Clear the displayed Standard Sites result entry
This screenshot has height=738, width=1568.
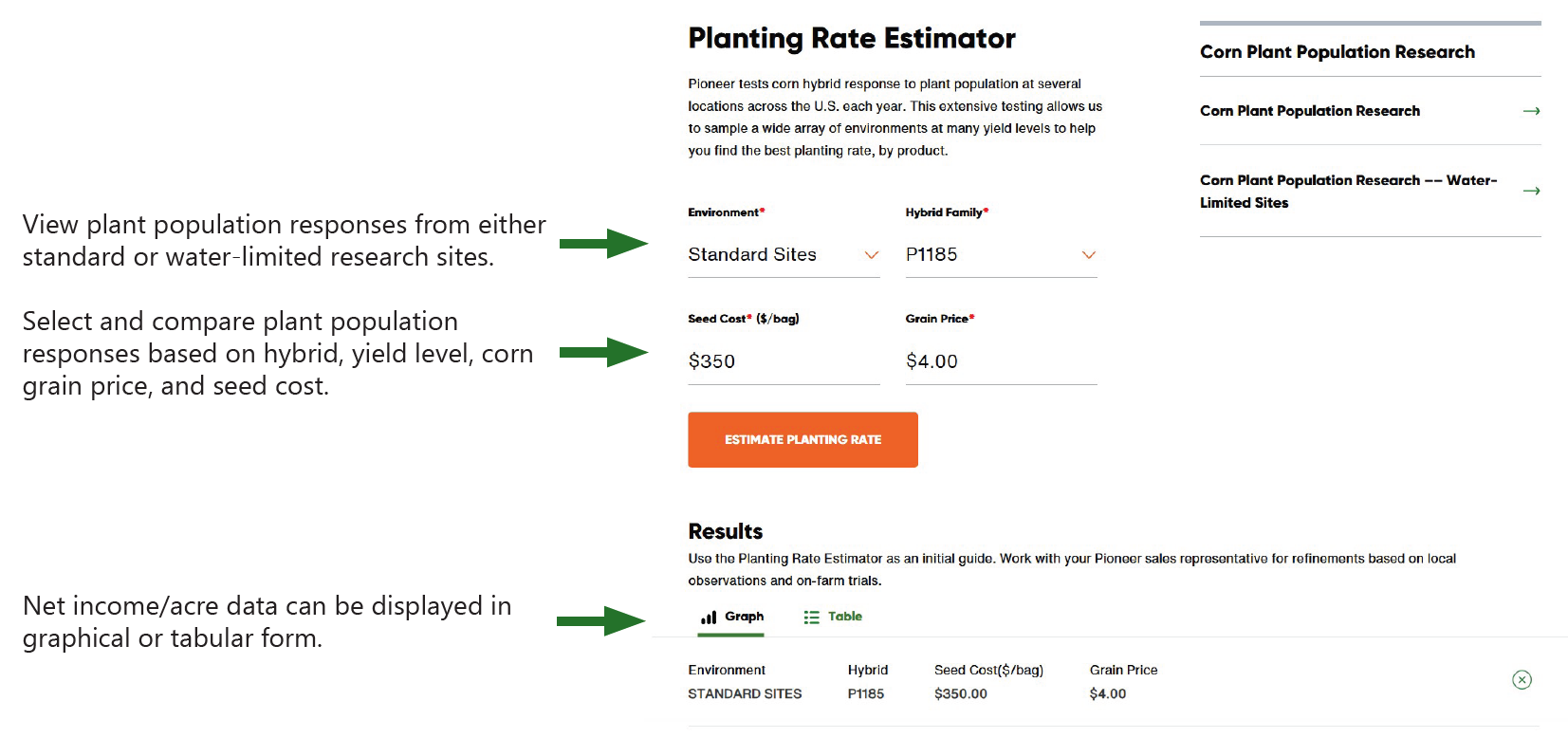pos(1522,680)
